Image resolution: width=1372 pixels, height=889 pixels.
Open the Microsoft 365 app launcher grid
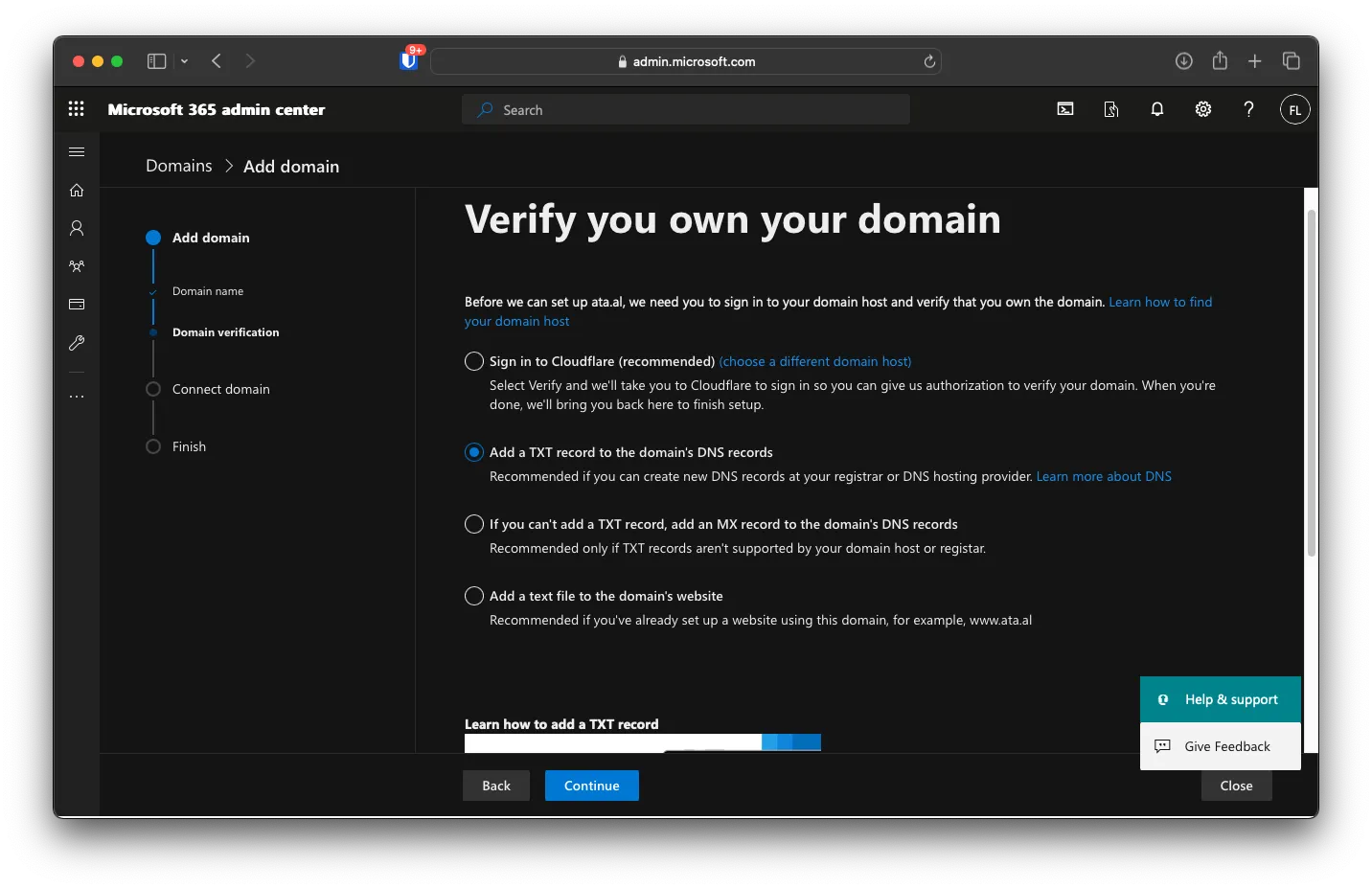coord(77,109)
